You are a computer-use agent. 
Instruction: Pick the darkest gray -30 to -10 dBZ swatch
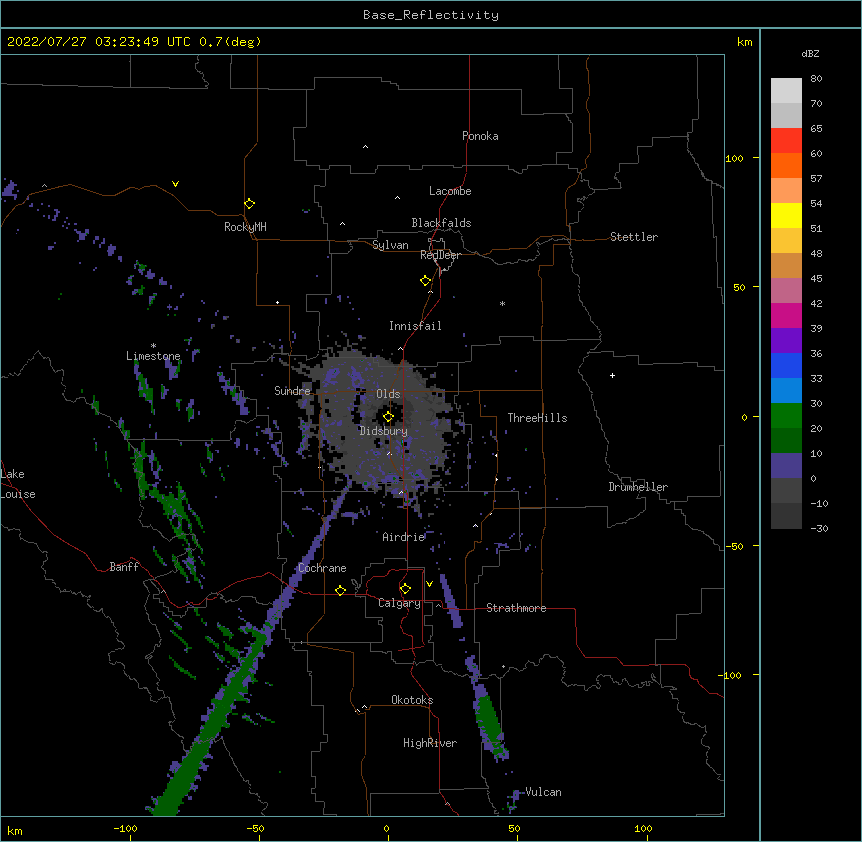(786, 516)
